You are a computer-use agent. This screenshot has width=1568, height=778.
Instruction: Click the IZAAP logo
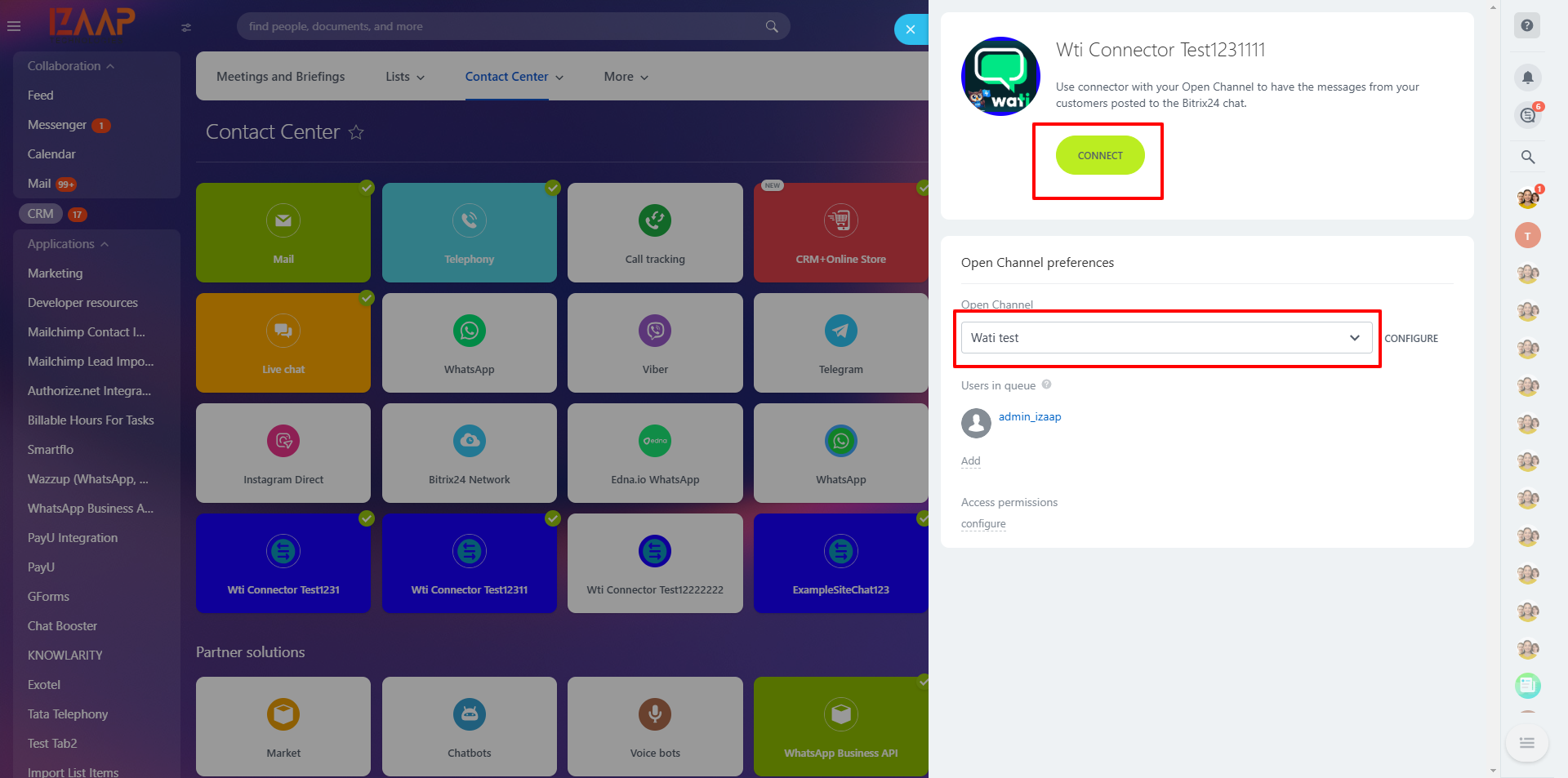click(x=92, y=22)
